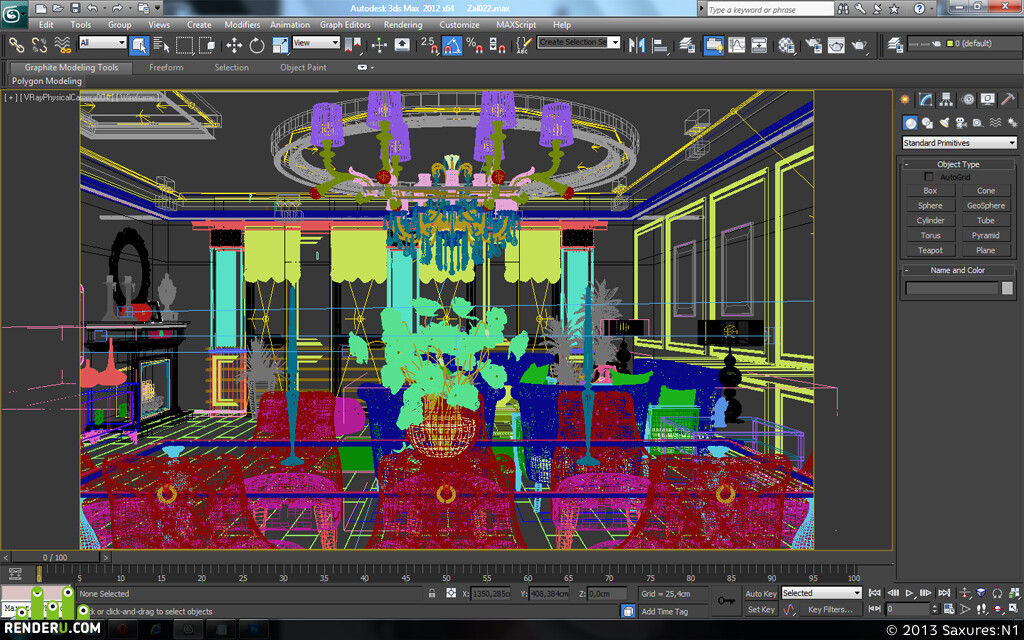Click the Link selection chain icon
This screenshot has width=1024, height=640.
[16, 45]
